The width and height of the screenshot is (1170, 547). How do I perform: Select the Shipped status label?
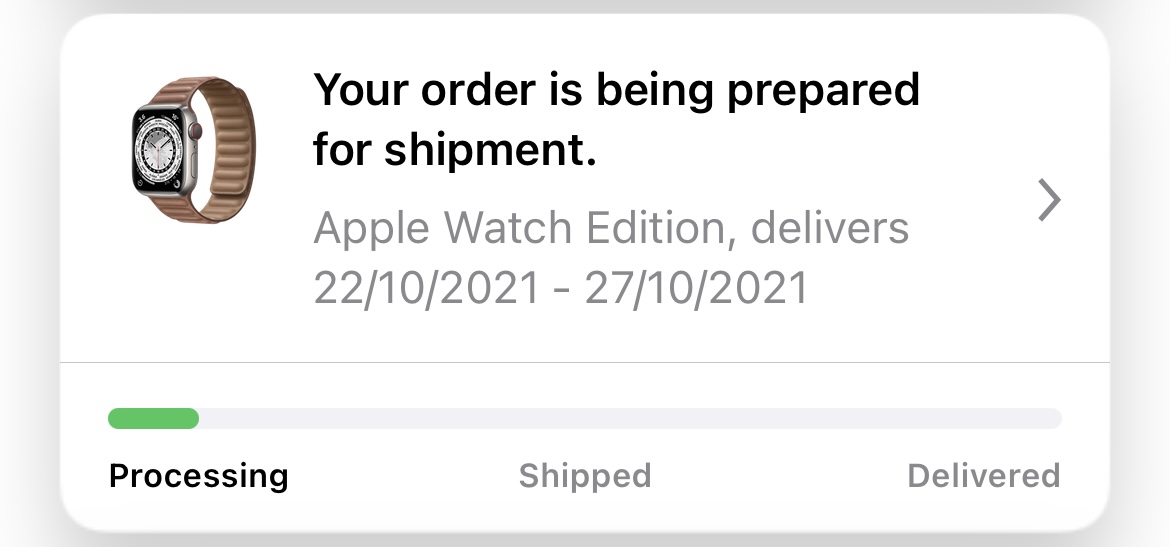tap(584, 475)
